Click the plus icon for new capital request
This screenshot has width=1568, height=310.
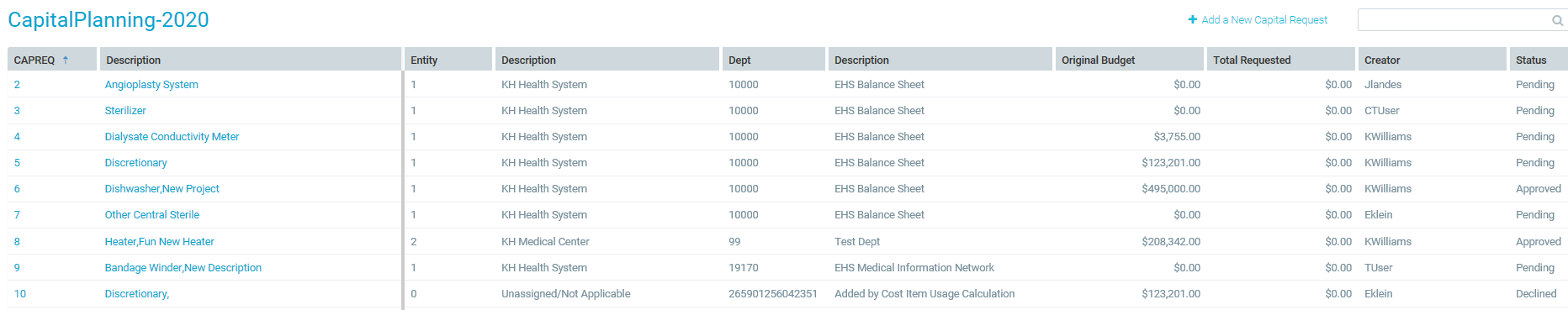coord(1192,19)
